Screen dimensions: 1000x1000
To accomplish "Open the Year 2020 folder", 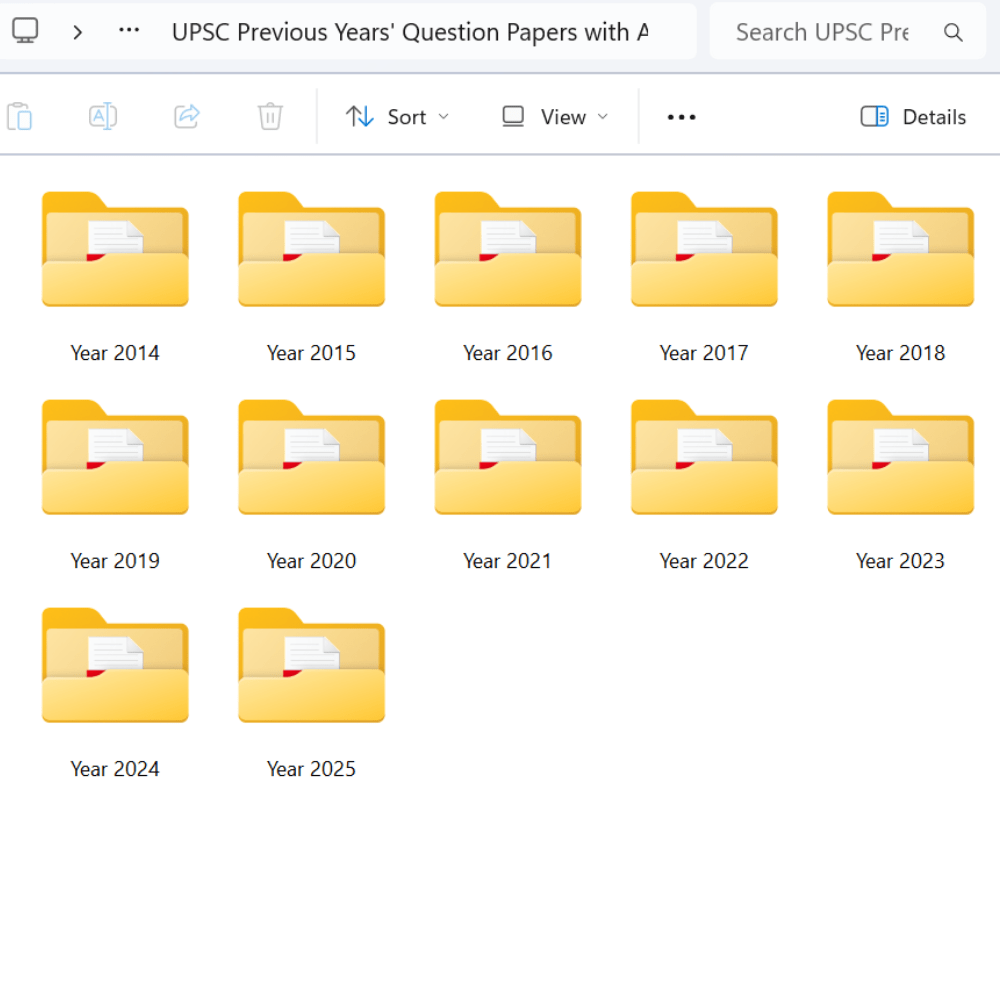I will pos(311,458).
